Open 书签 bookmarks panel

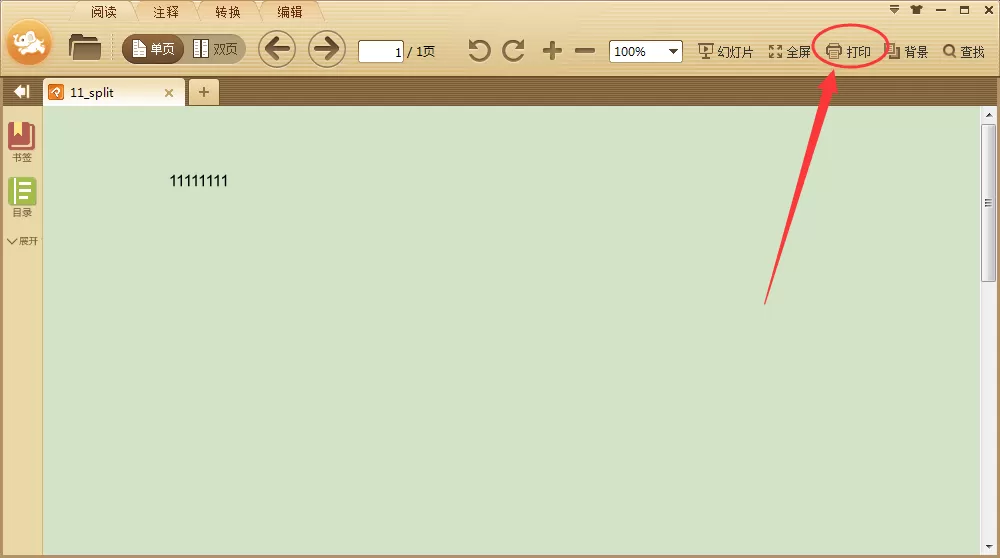22,142
